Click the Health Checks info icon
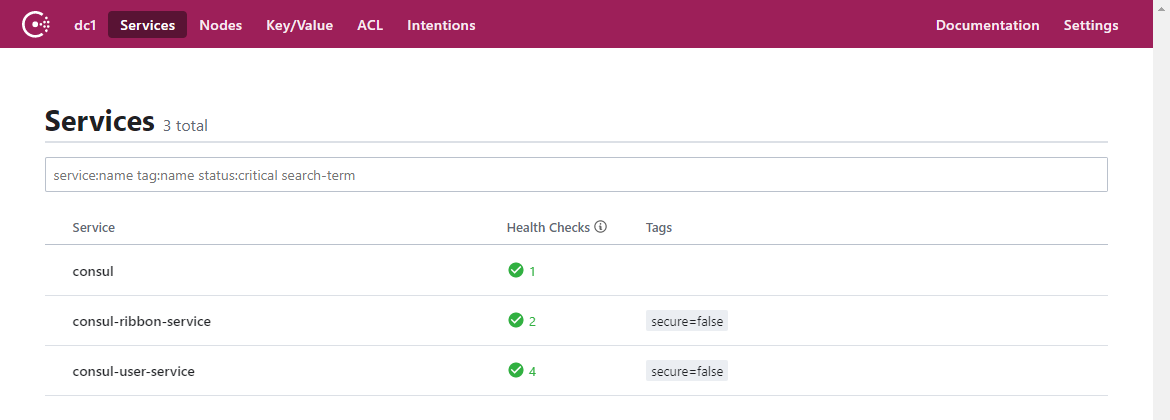1170x420 pixels. tap(601, 227)
